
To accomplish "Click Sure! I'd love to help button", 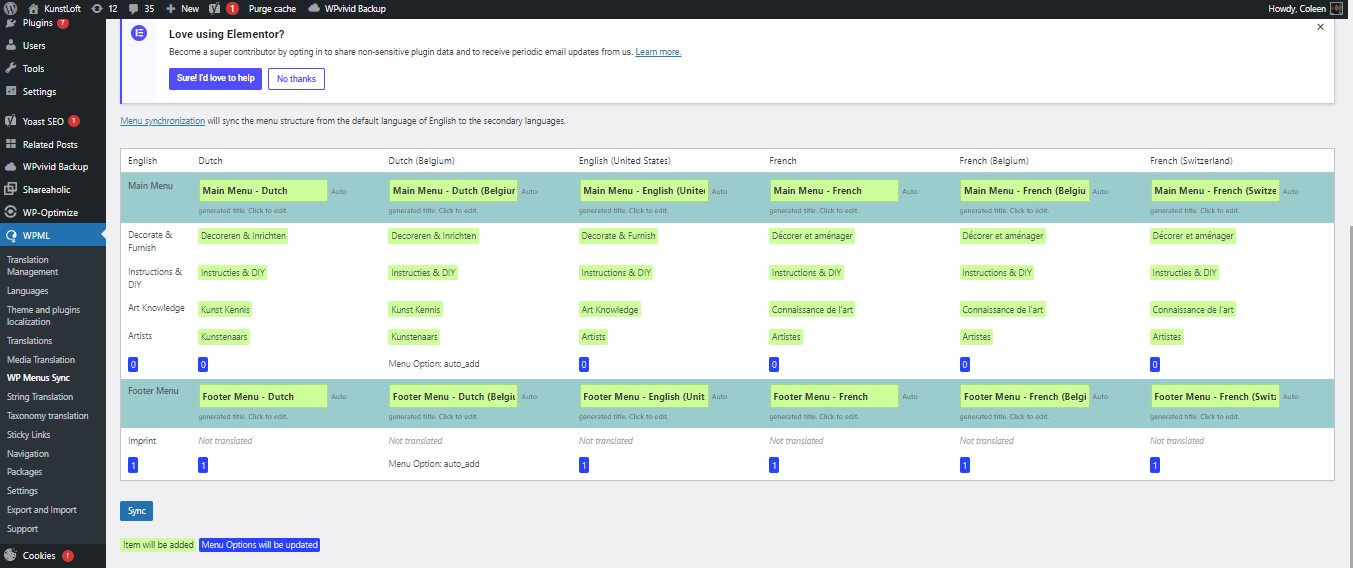I will click(215, 78).
